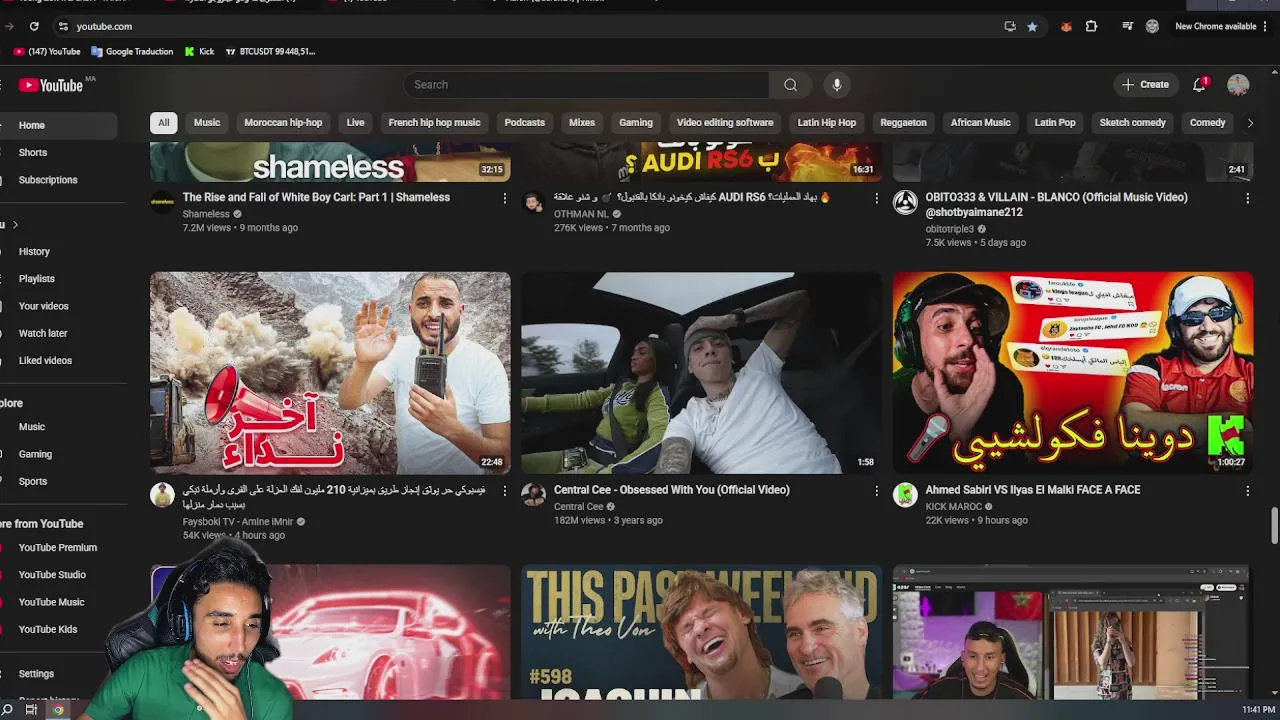Image resolution: width=1280 pixels, height=720 pixels.
Task: Select the Reggaeton filter chip
Action: click(x=903, y=122)
